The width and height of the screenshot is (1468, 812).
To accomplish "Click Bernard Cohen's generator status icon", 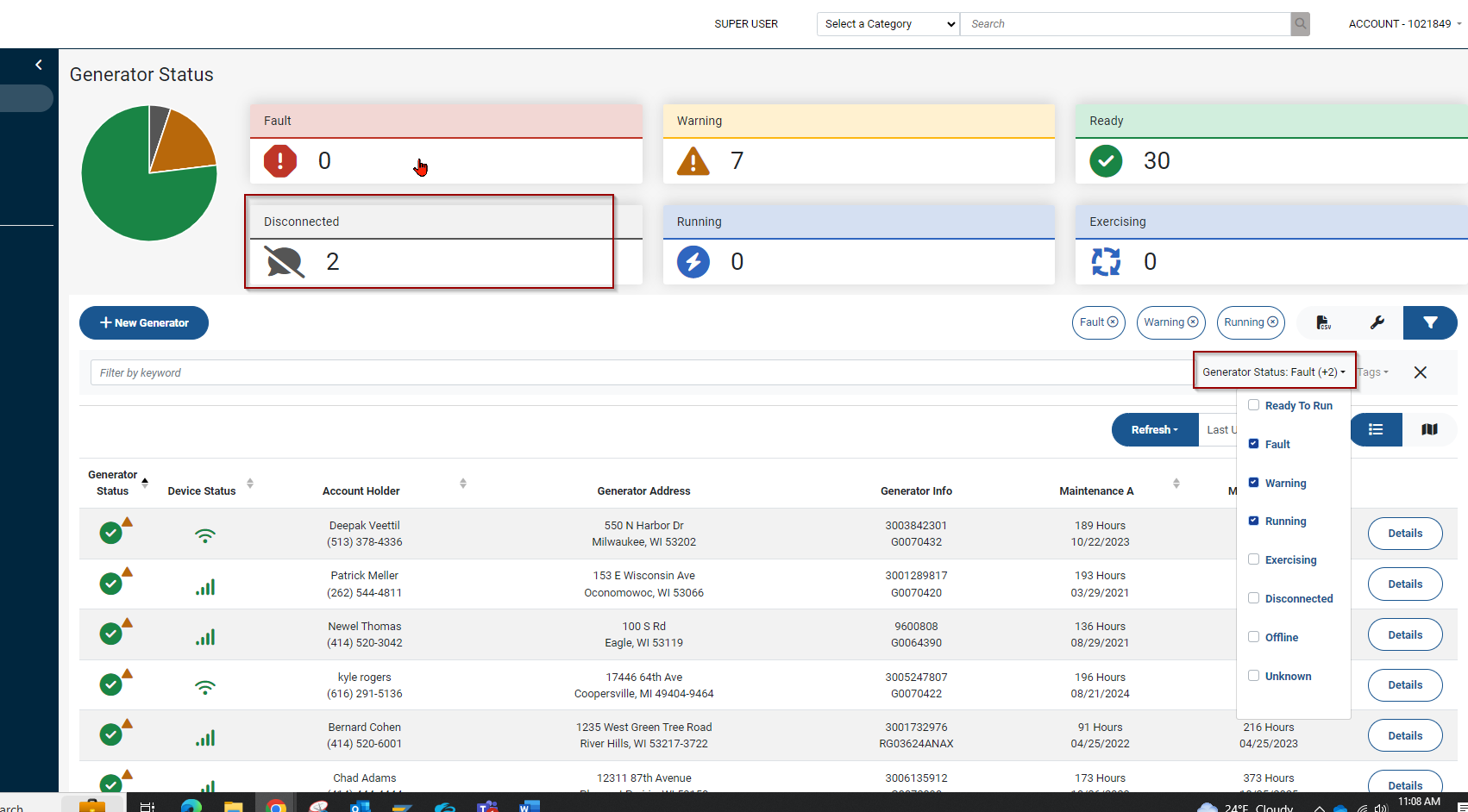I will 111,735.
